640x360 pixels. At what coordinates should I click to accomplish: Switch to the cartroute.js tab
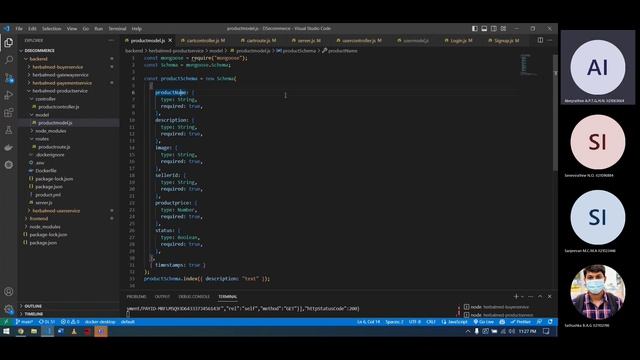tap(258, 40)
